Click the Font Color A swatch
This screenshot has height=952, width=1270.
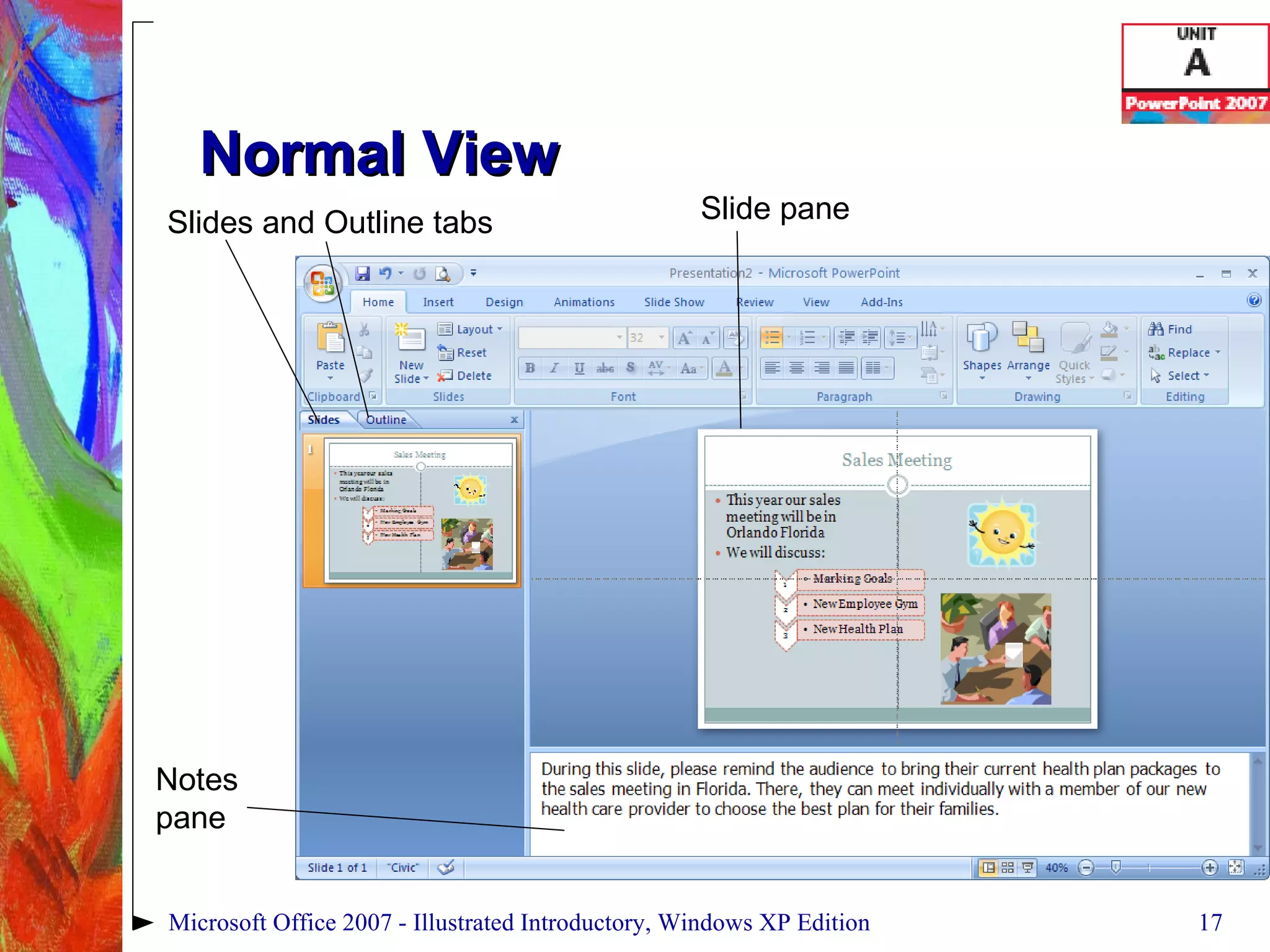click(724, 368)
